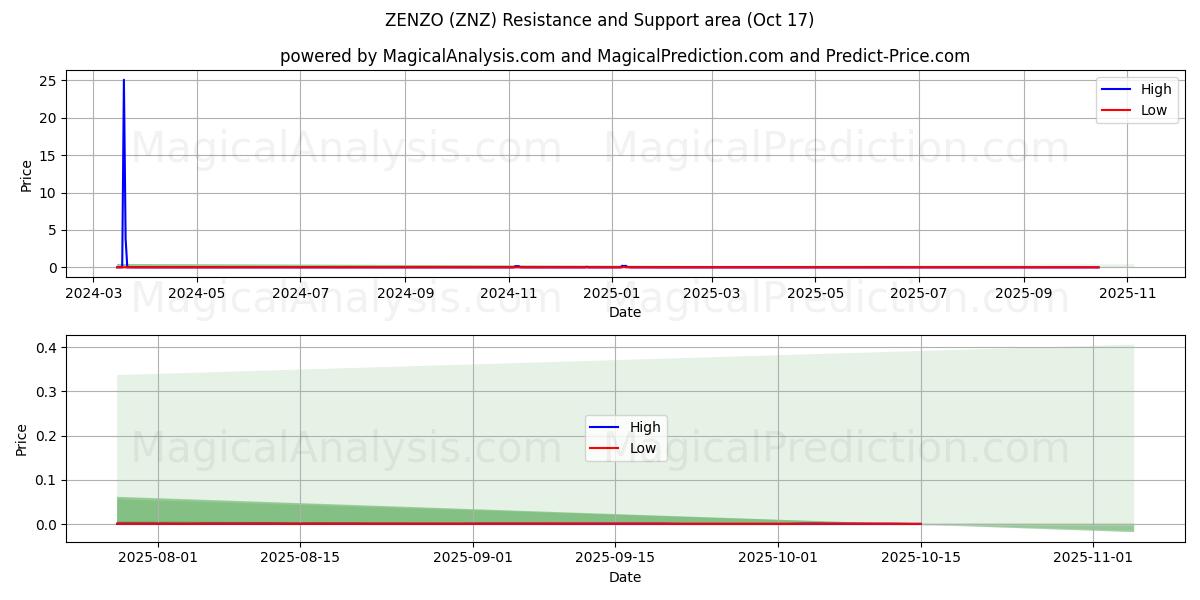This screenshot has height=600, width=1200.
Task: Click the 2025-10-15 tick label on bottom chart
Action: click(x=921, y=558)
